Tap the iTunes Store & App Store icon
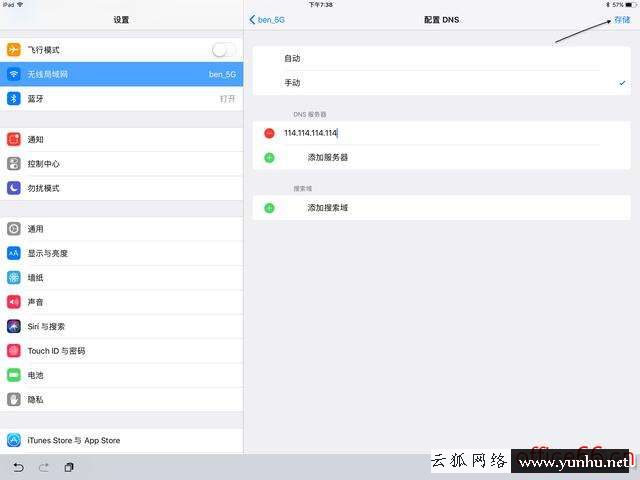 coord(13,440)
